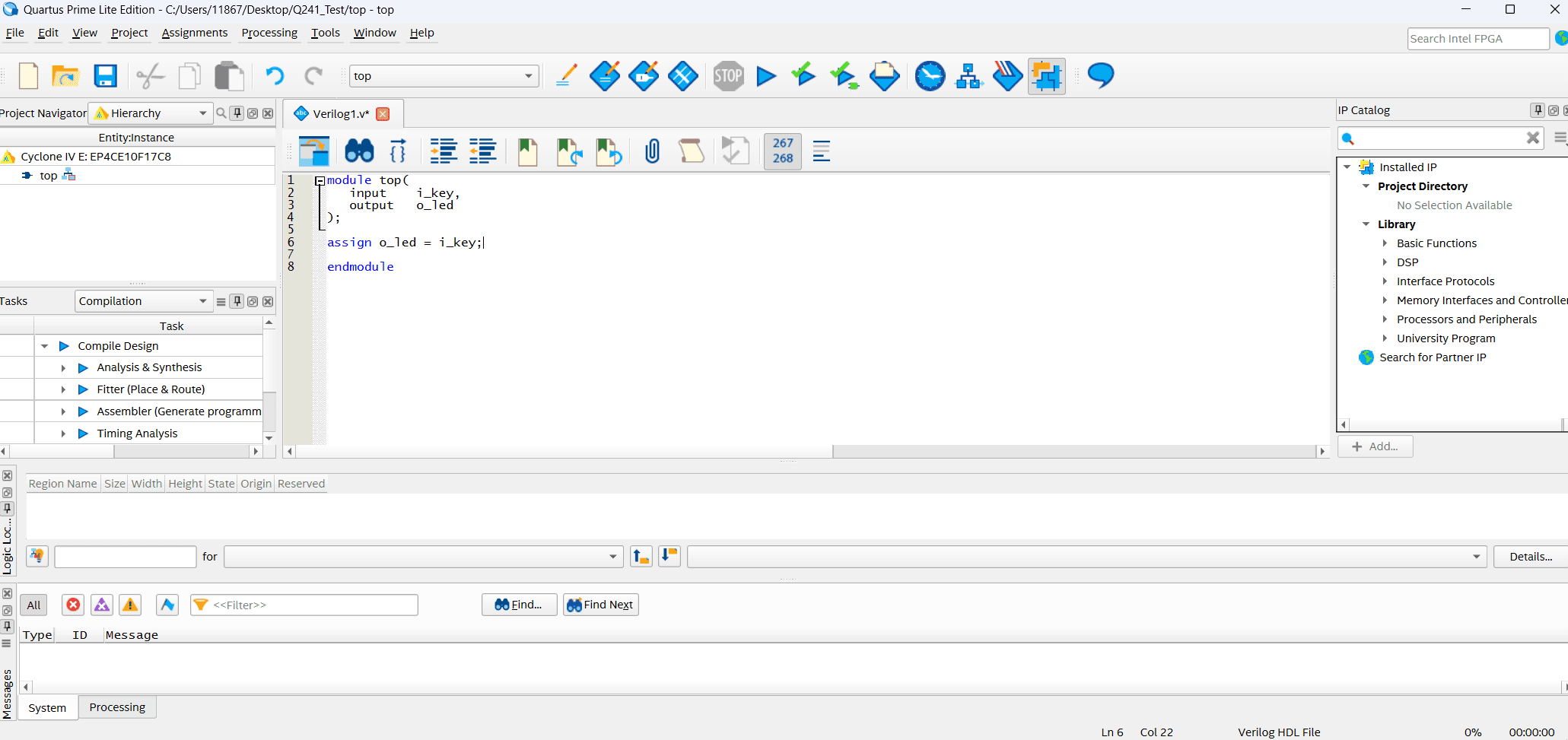Click the STOP processing icon
Screen dimensions: 1568x740
pos(728,76)
